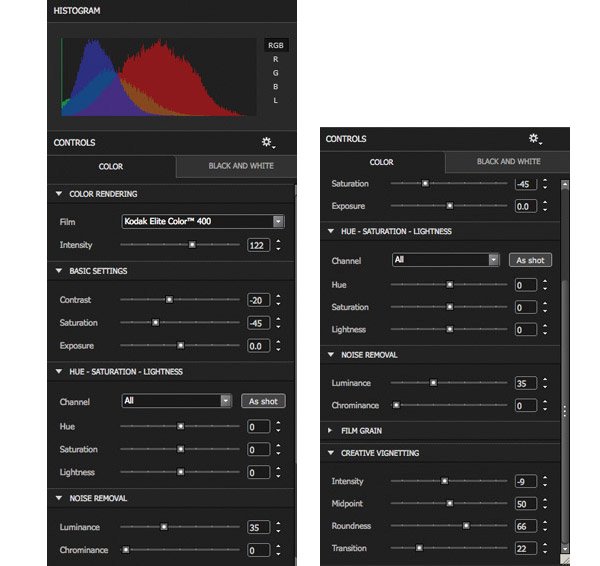Open the Channel dropdown in left panel

177,401
